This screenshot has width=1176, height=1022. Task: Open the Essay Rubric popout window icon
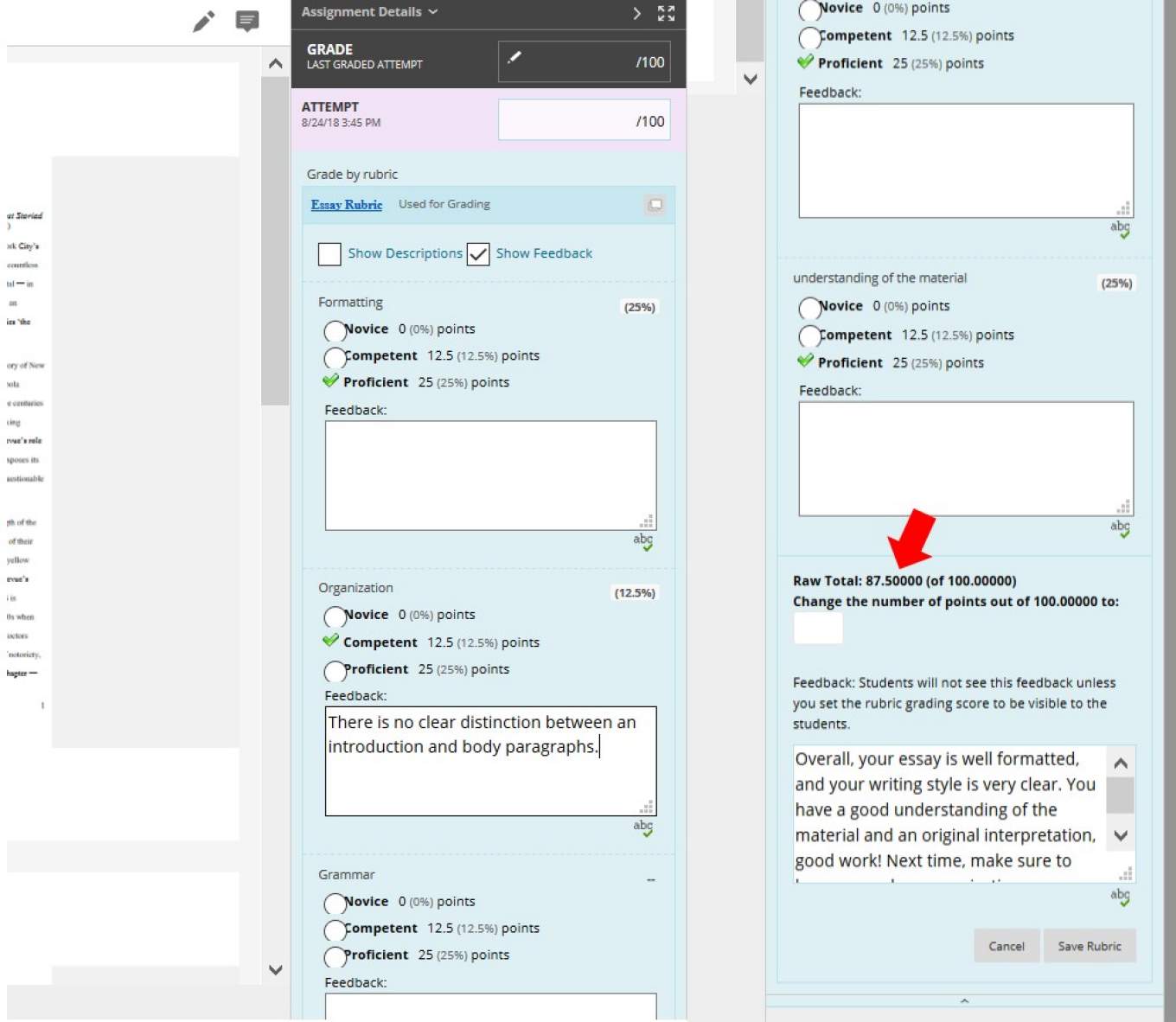pyautogui.click(x=655, y=205)
